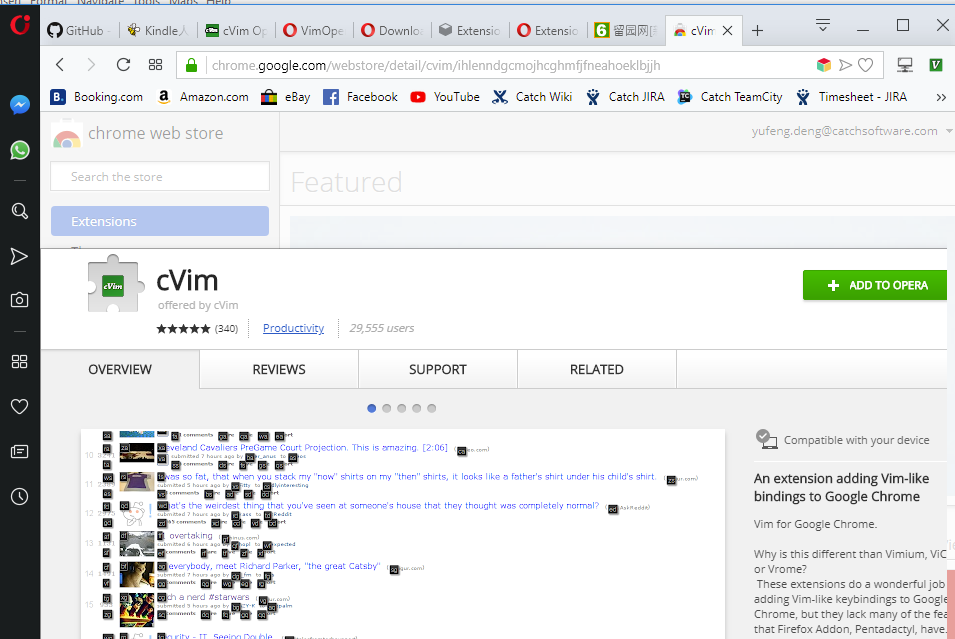Reload the current page
955x639 pixels.
pyautogui.click(x=124, y=65)
